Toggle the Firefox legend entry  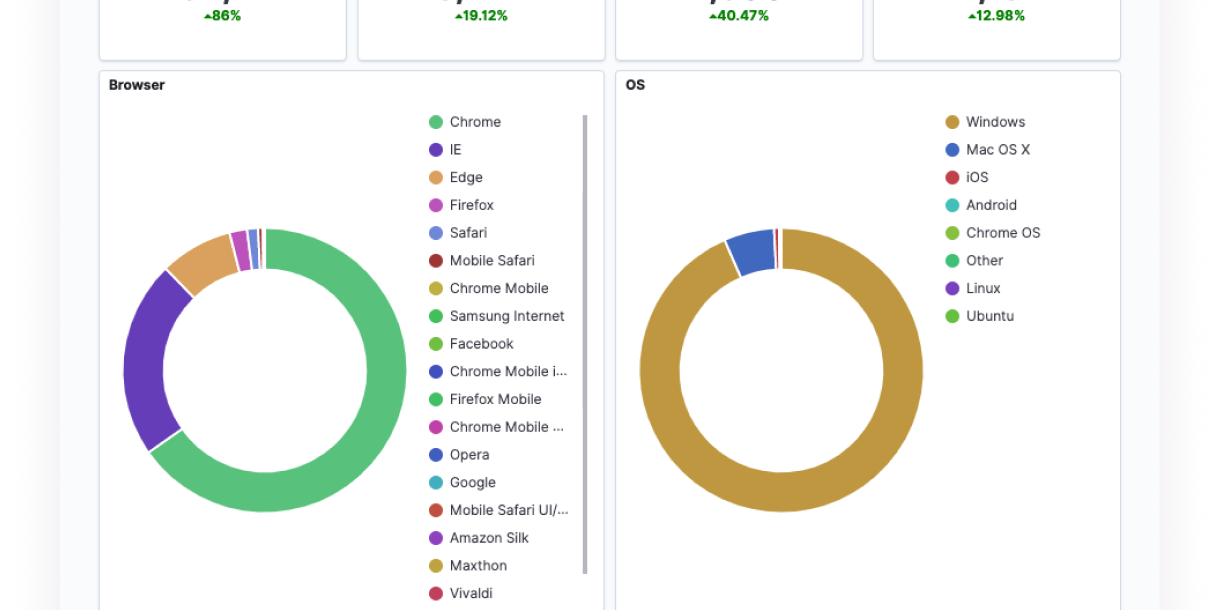(471, 205)
